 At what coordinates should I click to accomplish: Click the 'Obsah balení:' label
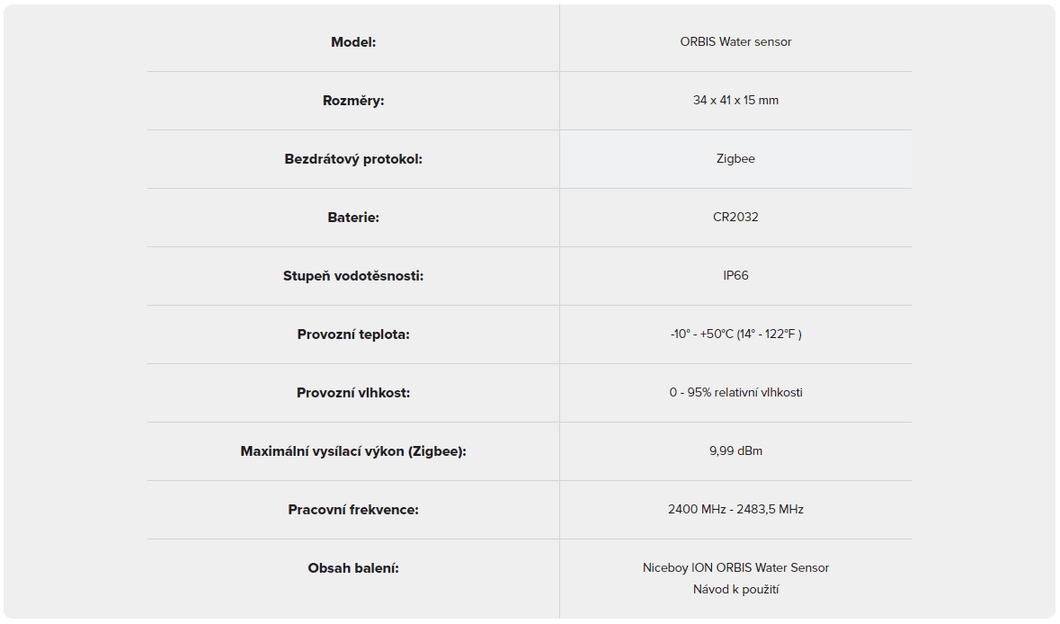click(353, 568)
